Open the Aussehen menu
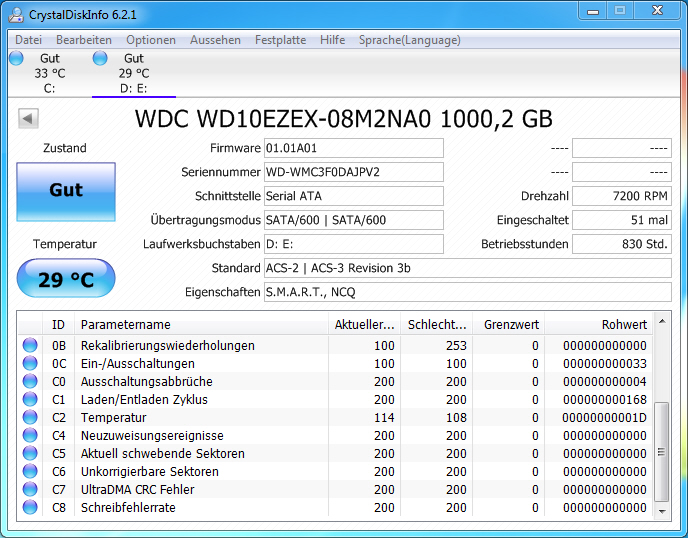This screenshot has height=538, width=688. (x=215, y=40)
